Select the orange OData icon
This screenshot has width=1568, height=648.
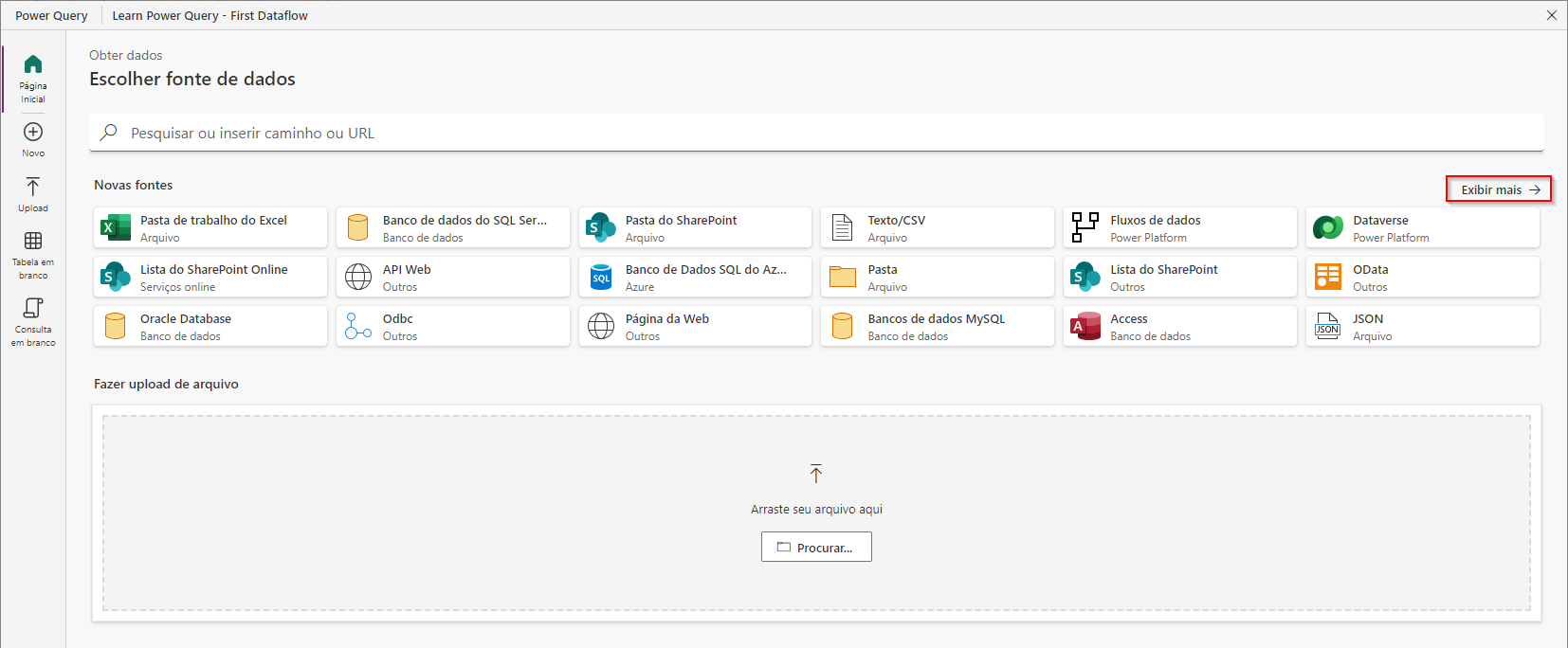1328,277
